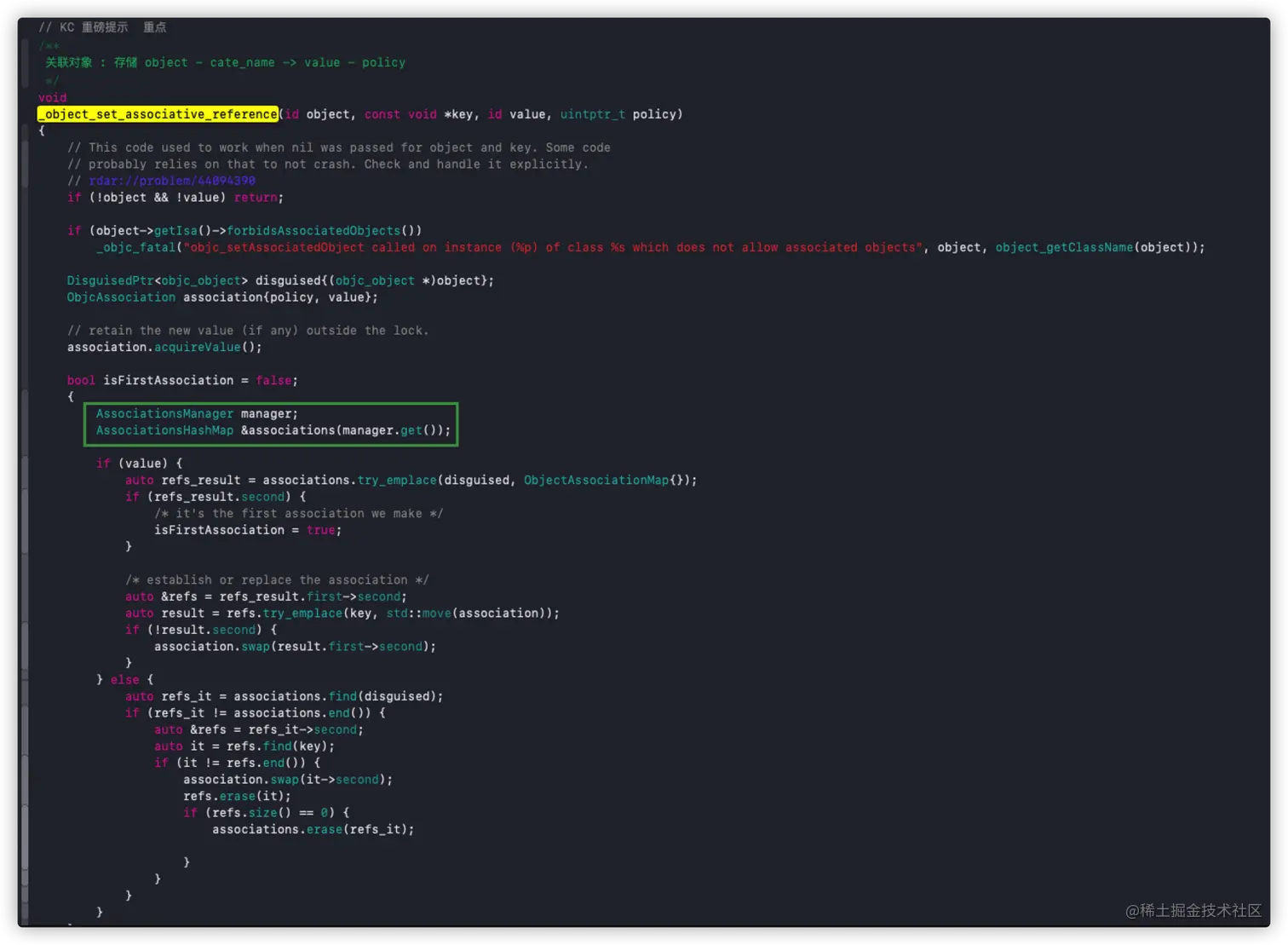The image size is (1288, 945).
Task: Click the DisguisedPtr<objc_object> type declaration
Action: pyautogui.click(x=158, y=280)
